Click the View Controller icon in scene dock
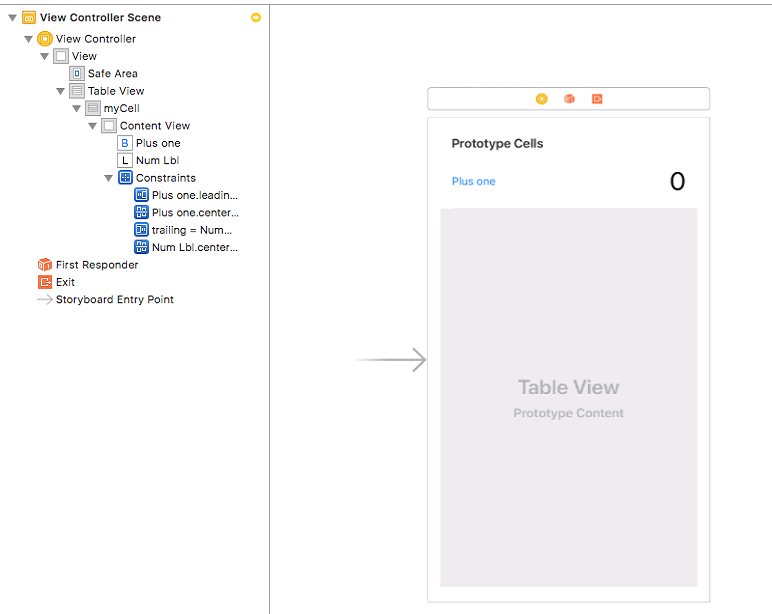 [x=542, y=99]
